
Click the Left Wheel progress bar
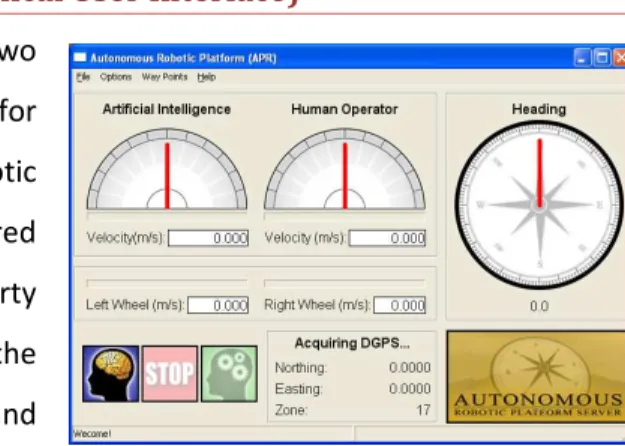(167, 283)
